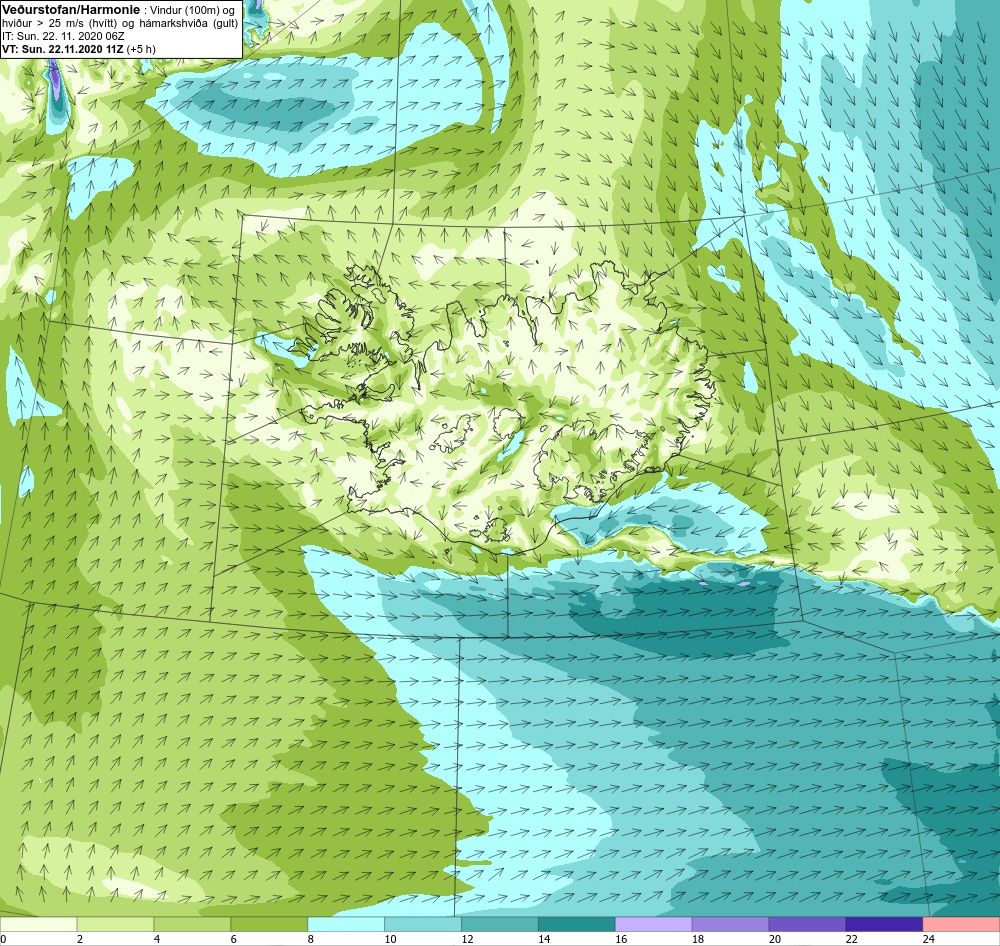Click the legend label '24'
Viewport: 1000px width, 946px height.
point(929,939)
